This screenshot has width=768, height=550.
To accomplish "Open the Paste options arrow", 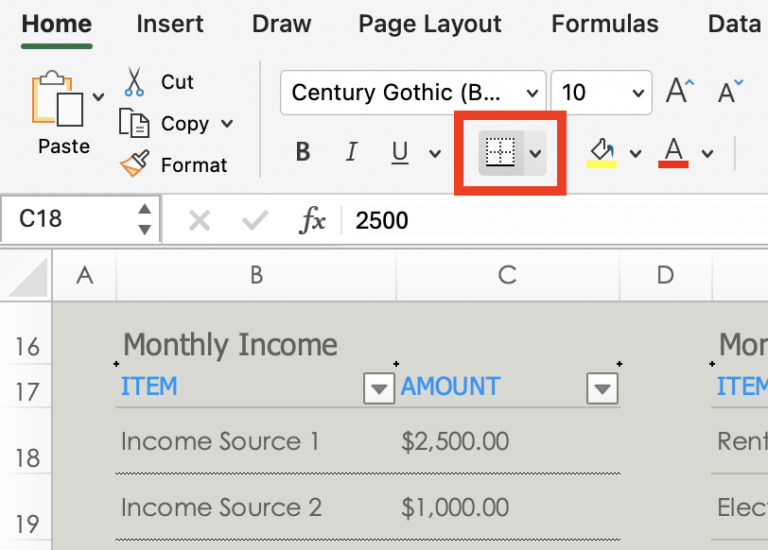I will (x=98, y=96).
